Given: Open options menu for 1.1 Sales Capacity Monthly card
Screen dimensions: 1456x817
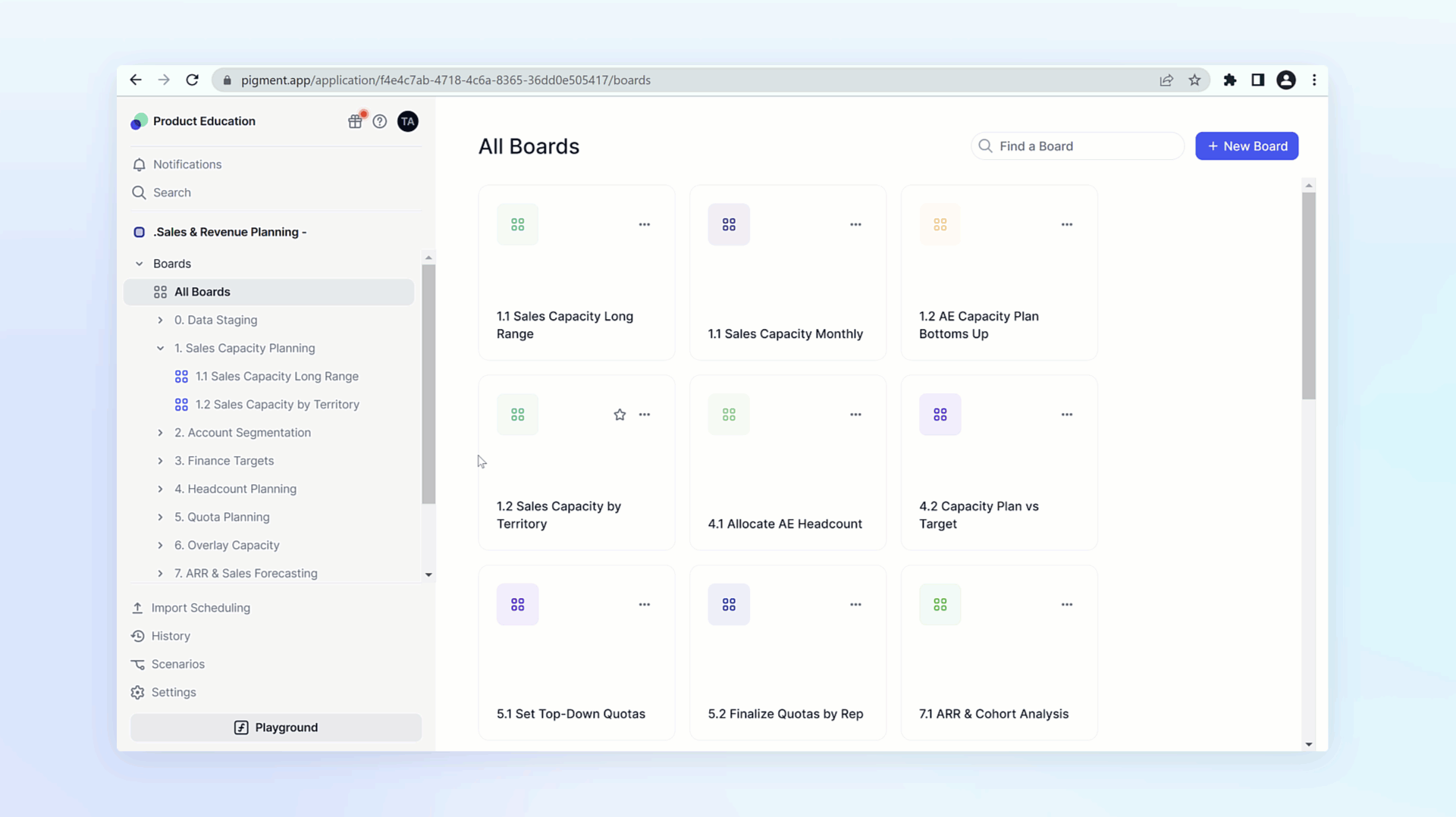Looking at the screenshot, I should [x=855, y=224].
